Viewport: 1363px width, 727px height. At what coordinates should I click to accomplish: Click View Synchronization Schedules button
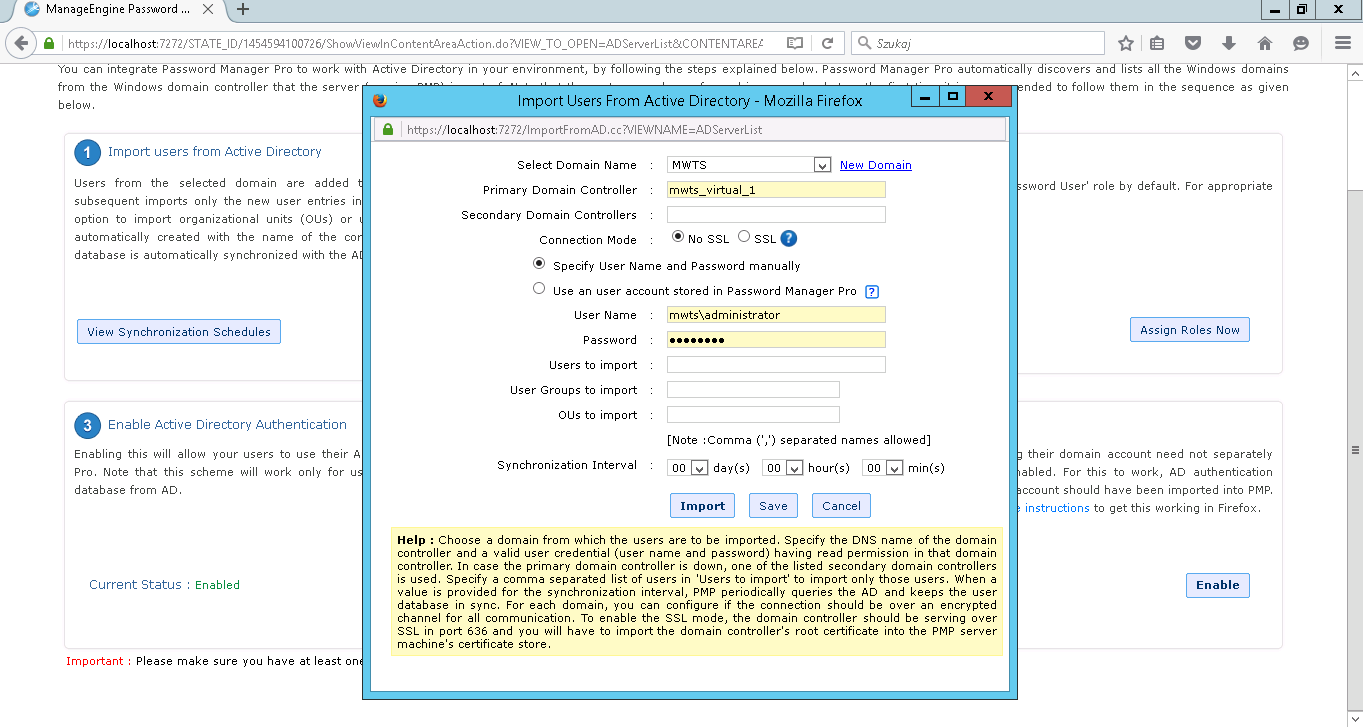click(x=179, y=332)
